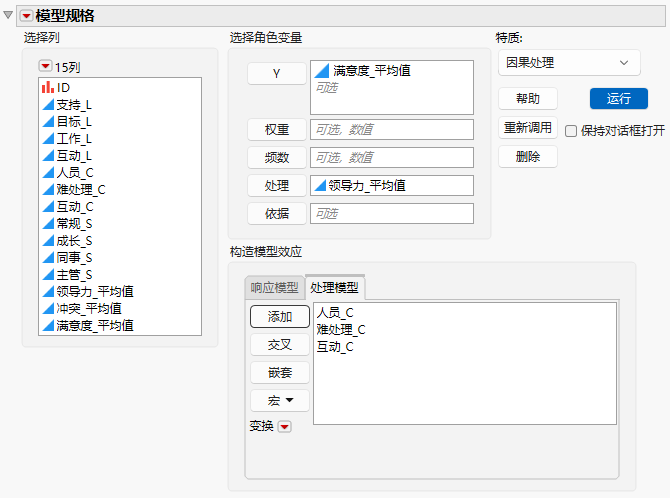Click the 帮助 button
The image size is (670, 498).
point(528,99)
